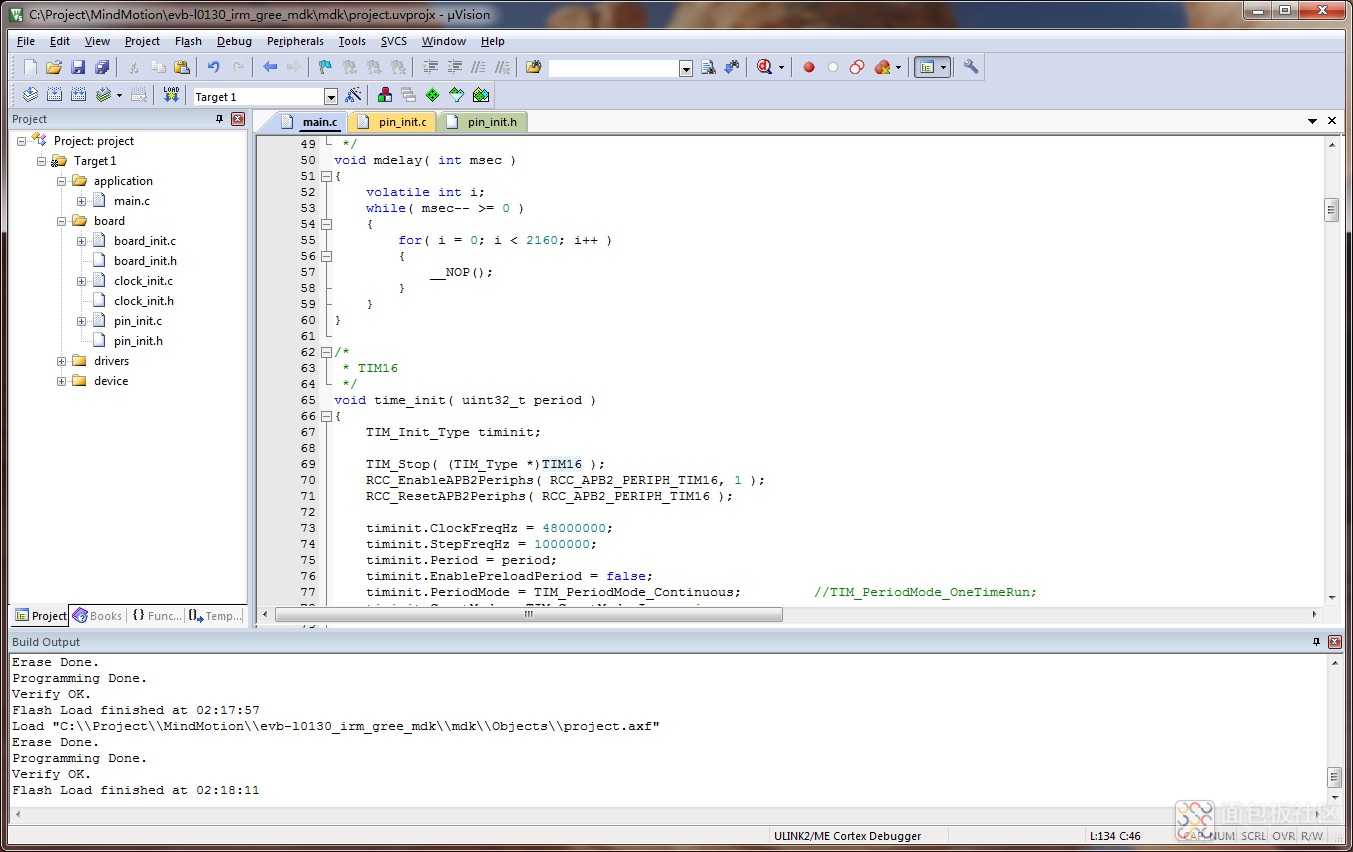Open the Debug menu
Viewport: 1353px width, 852px height.
point(234,41)
